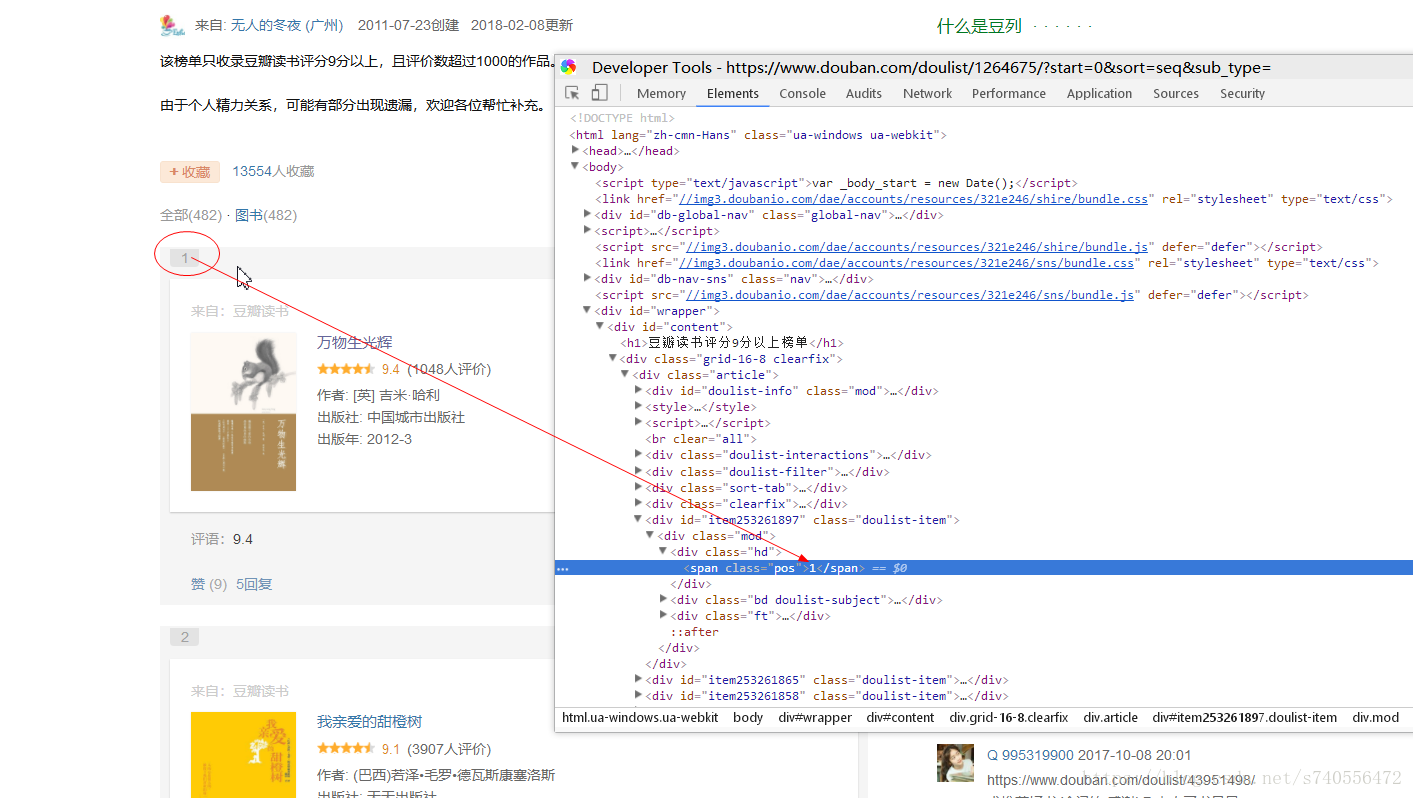Click the position badge numbered 2
Image resolution: width=1413 pixels, height=798 pixels.
(x=184, y=637)
